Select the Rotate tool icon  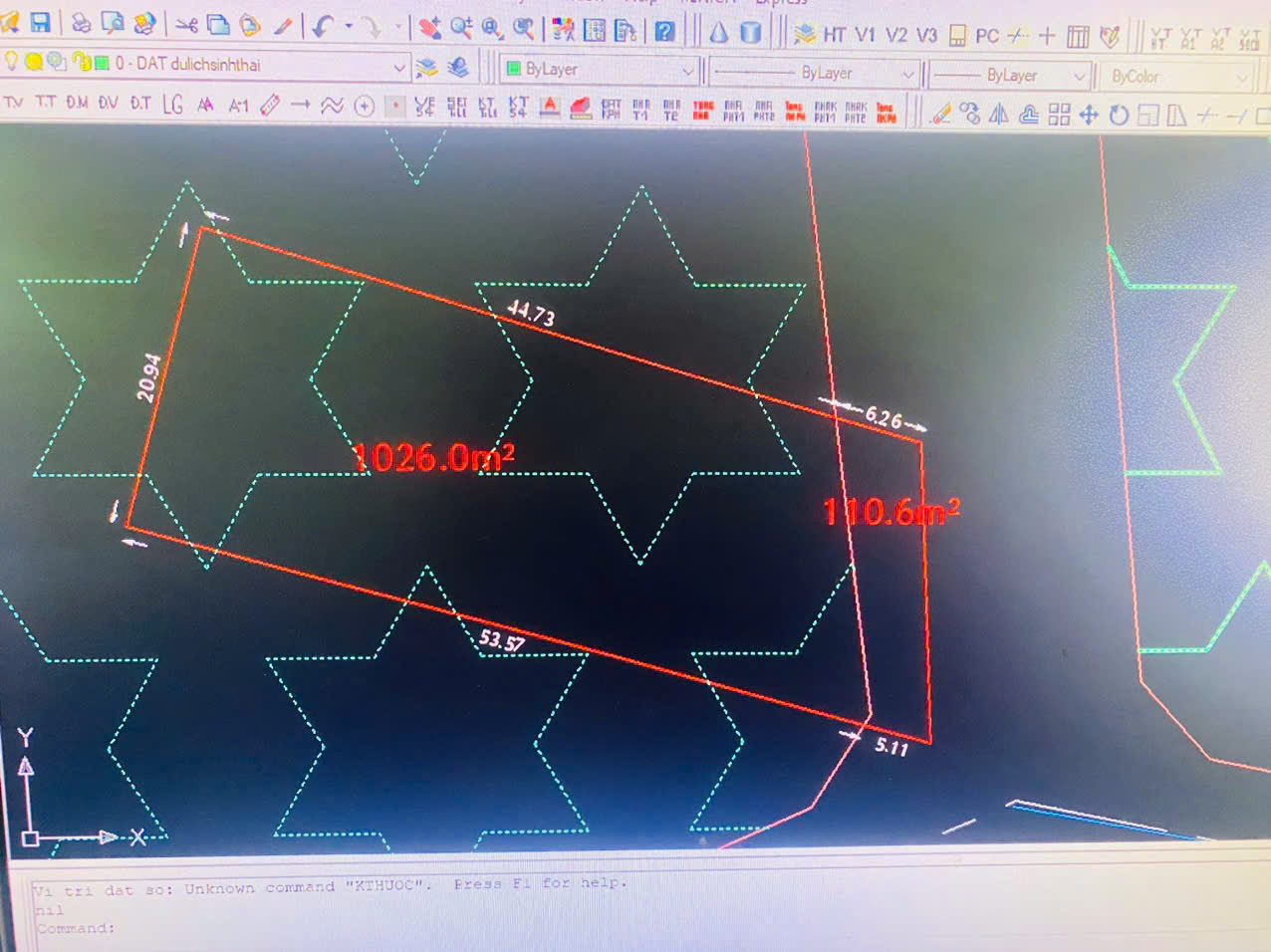[1119, 115]
